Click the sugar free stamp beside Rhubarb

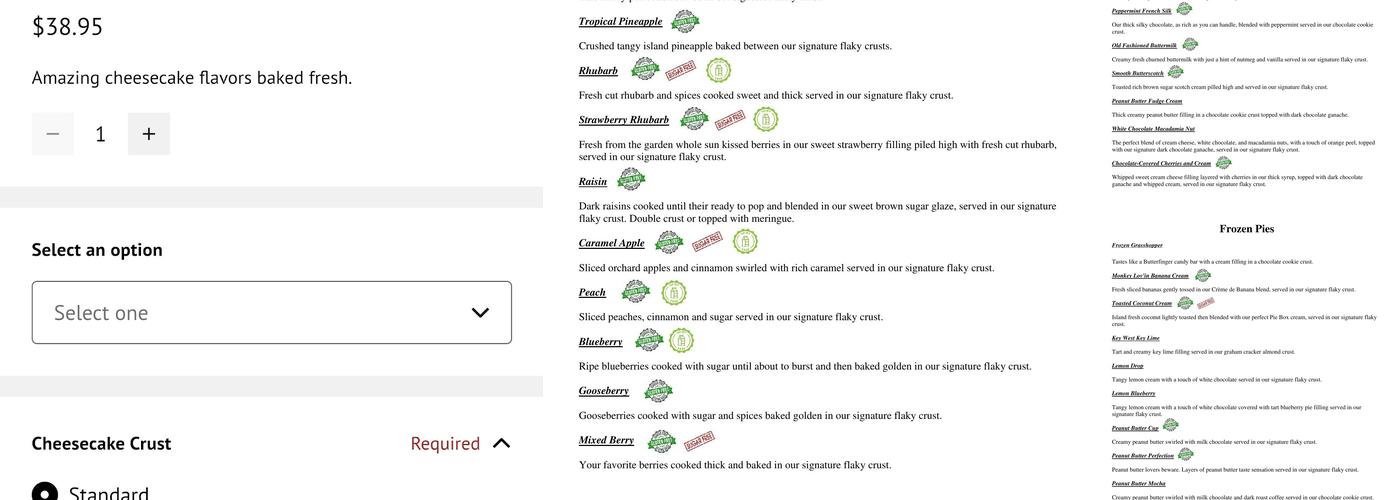[681, 70]
